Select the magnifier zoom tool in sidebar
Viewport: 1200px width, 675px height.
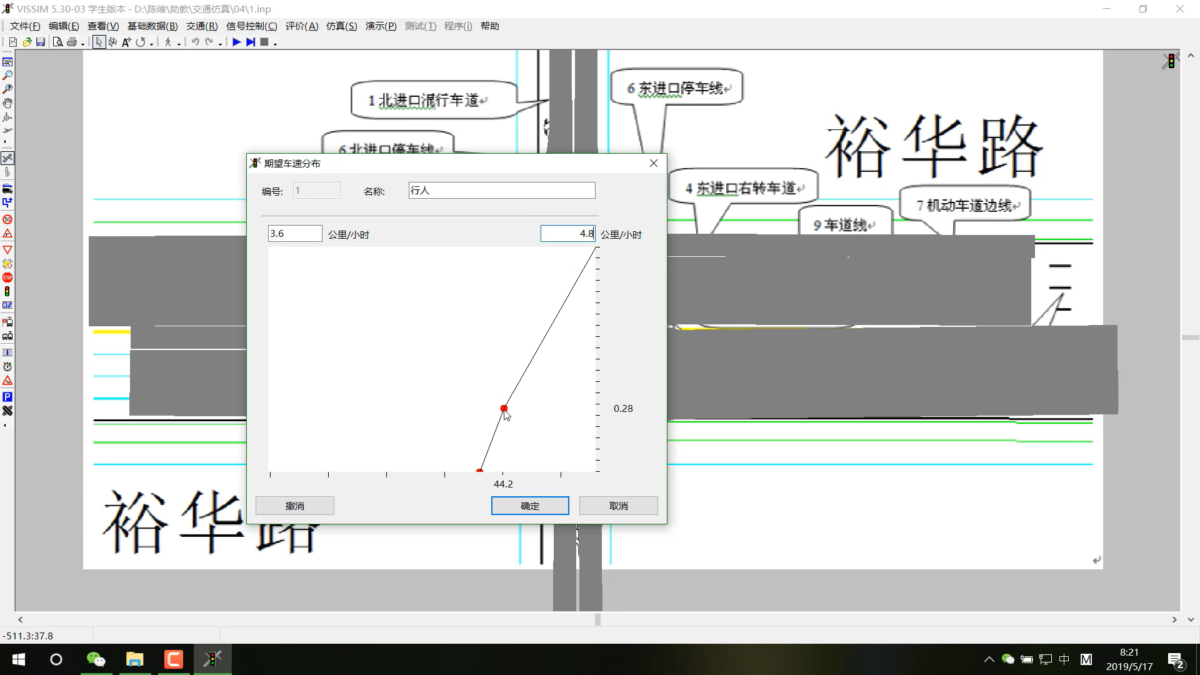tap(7, 75)
